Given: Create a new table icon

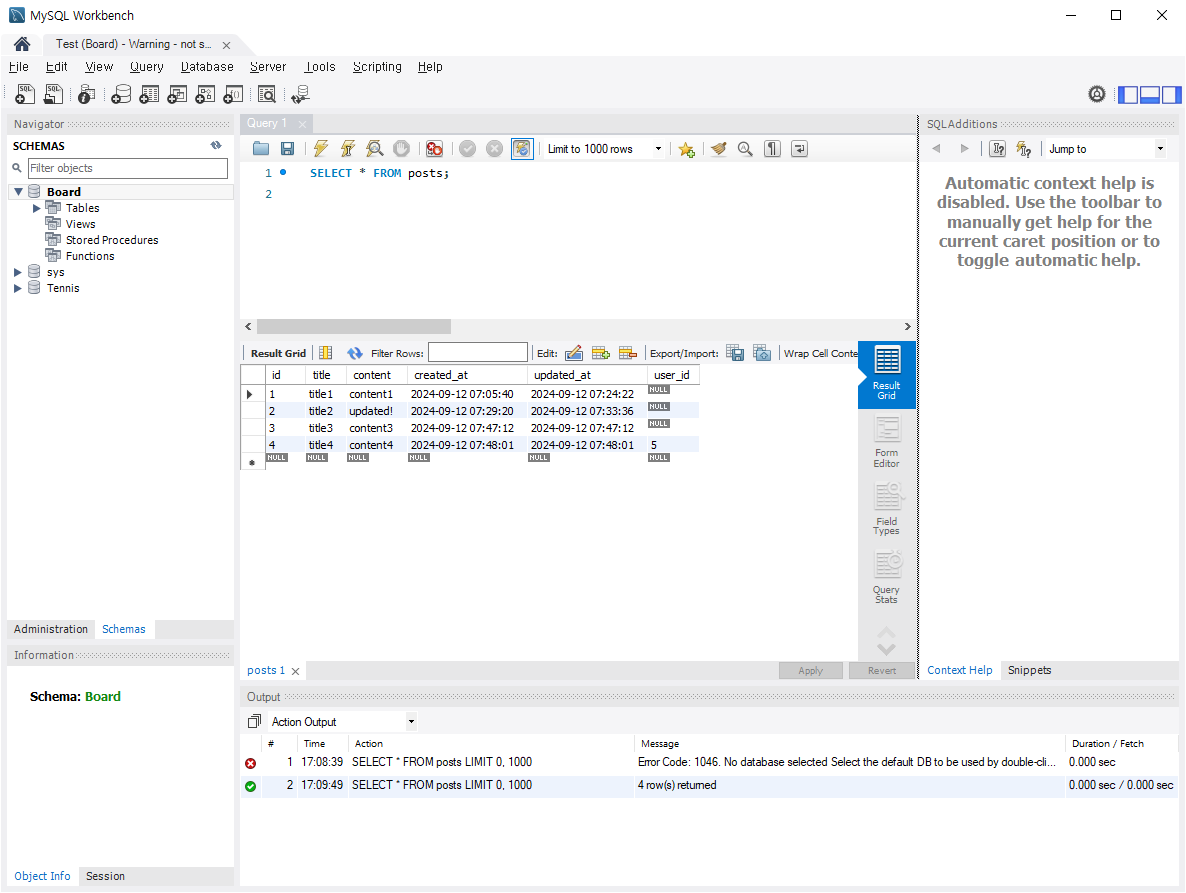Looking at the screenshot, I should coord(149,94).
